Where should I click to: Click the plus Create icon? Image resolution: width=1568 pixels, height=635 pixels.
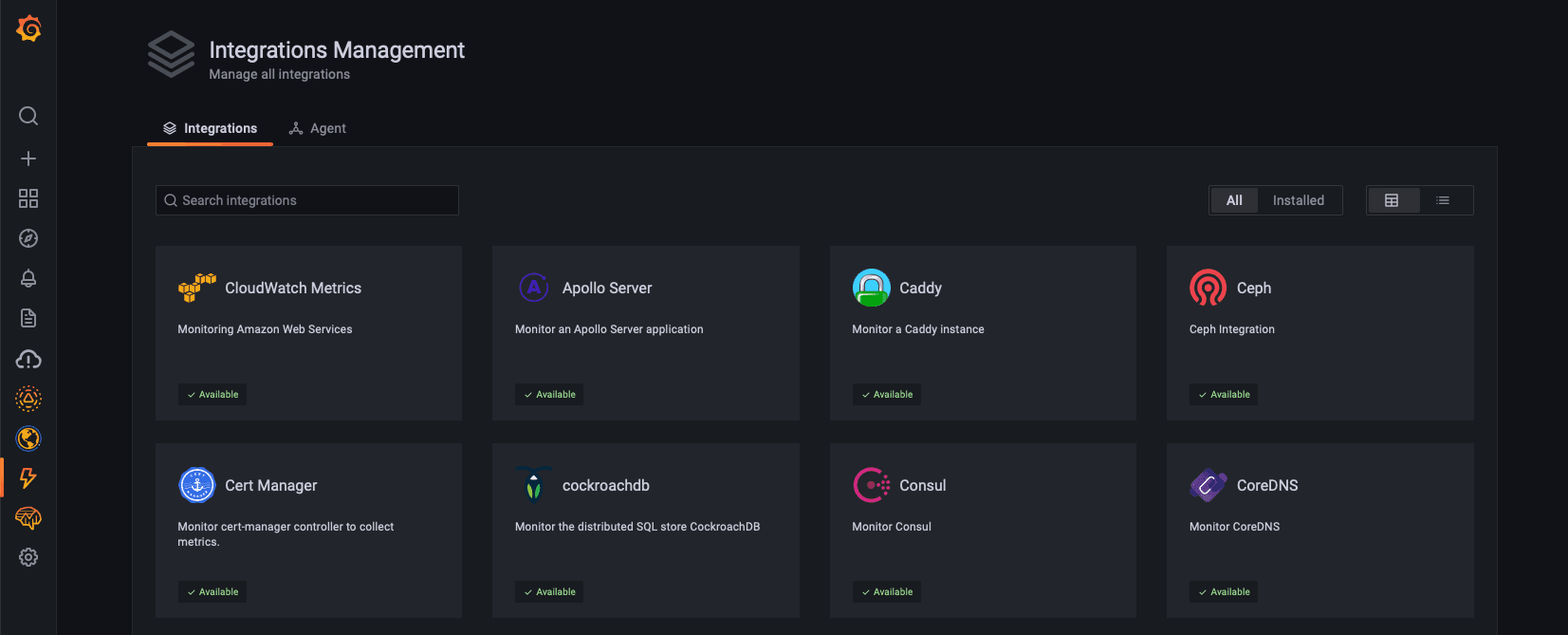[x=28, y=159]
